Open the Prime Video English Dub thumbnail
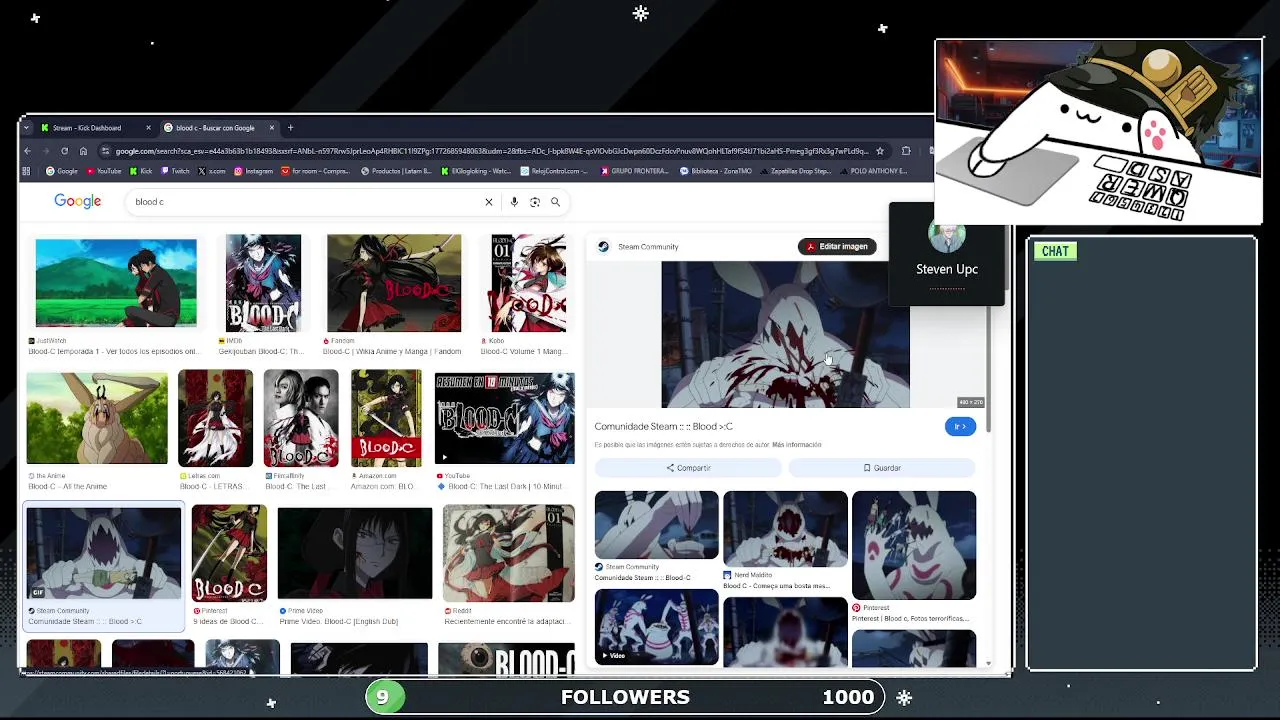The width and height of the screenshot is (1280, 720). [x=355, y=553]
